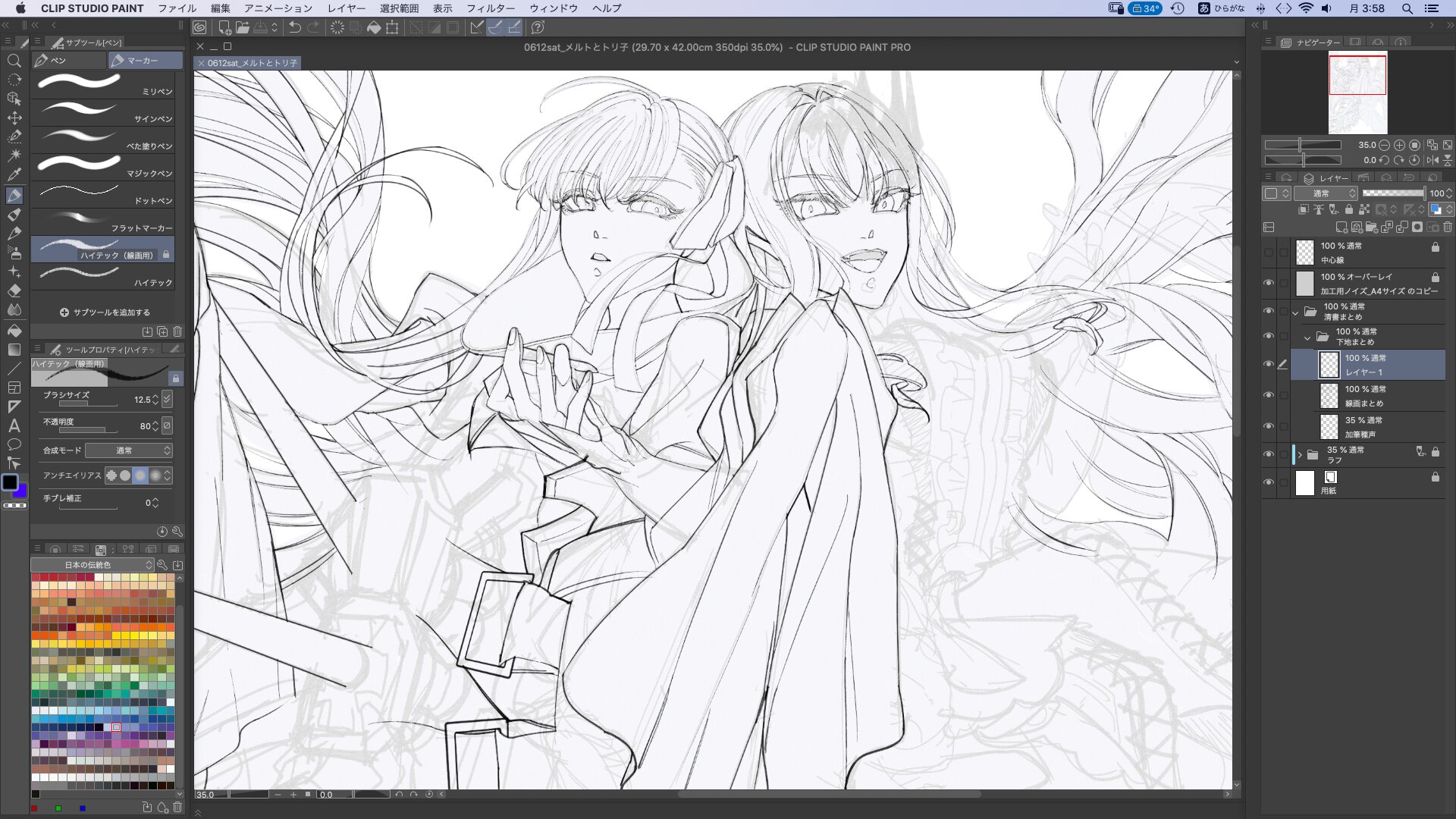Select the Eraser tool in toolbox
1456x819 pixels.
coord(14,290)
